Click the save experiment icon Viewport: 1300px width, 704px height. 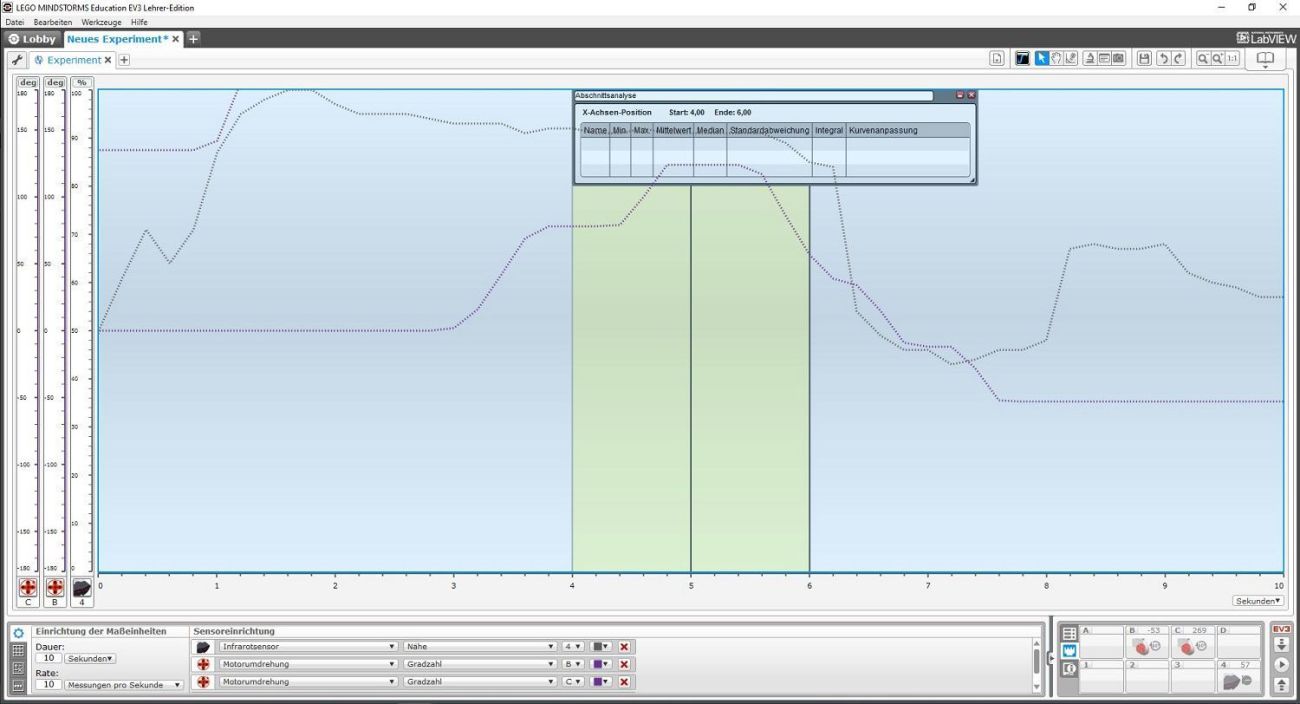click(1144, 59)
